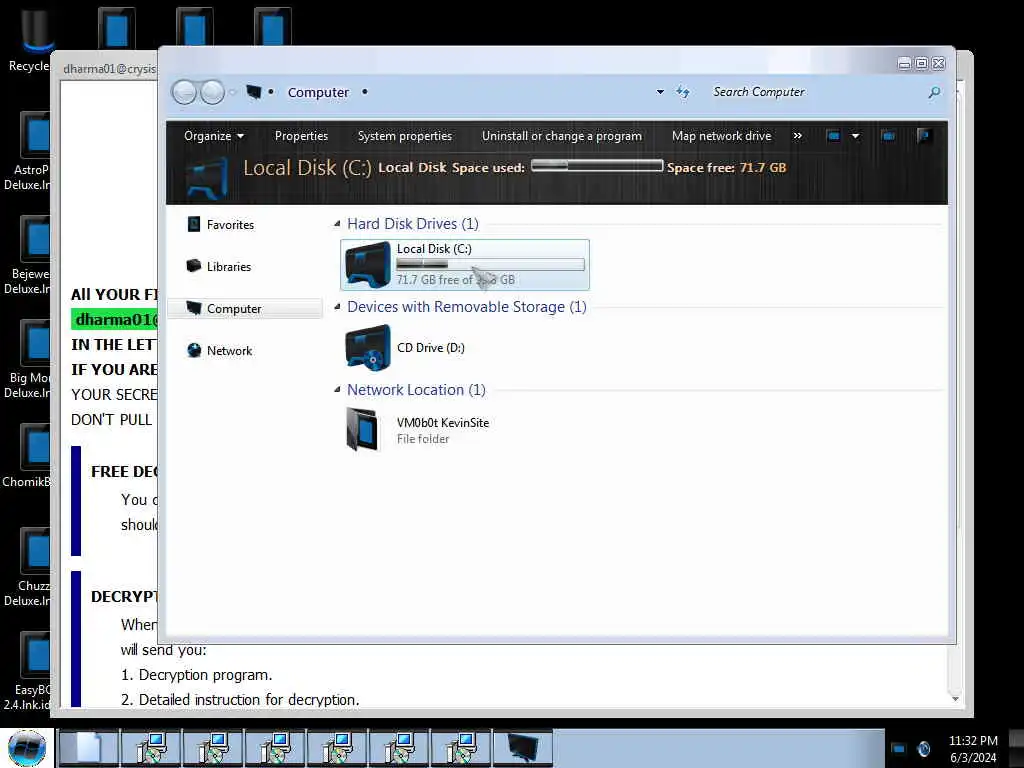Click the search magnifier icon
The width and height of the screenshot is (1024, 768).
935,93
